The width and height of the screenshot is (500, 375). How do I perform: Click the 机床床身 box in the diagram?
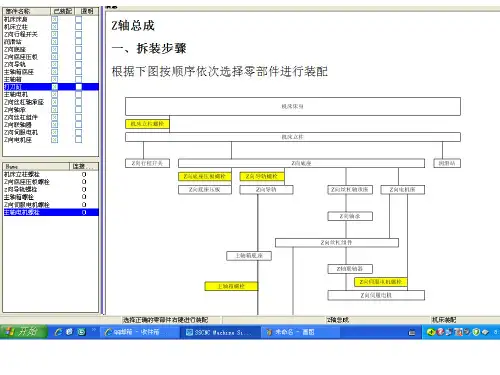[293, 106]
